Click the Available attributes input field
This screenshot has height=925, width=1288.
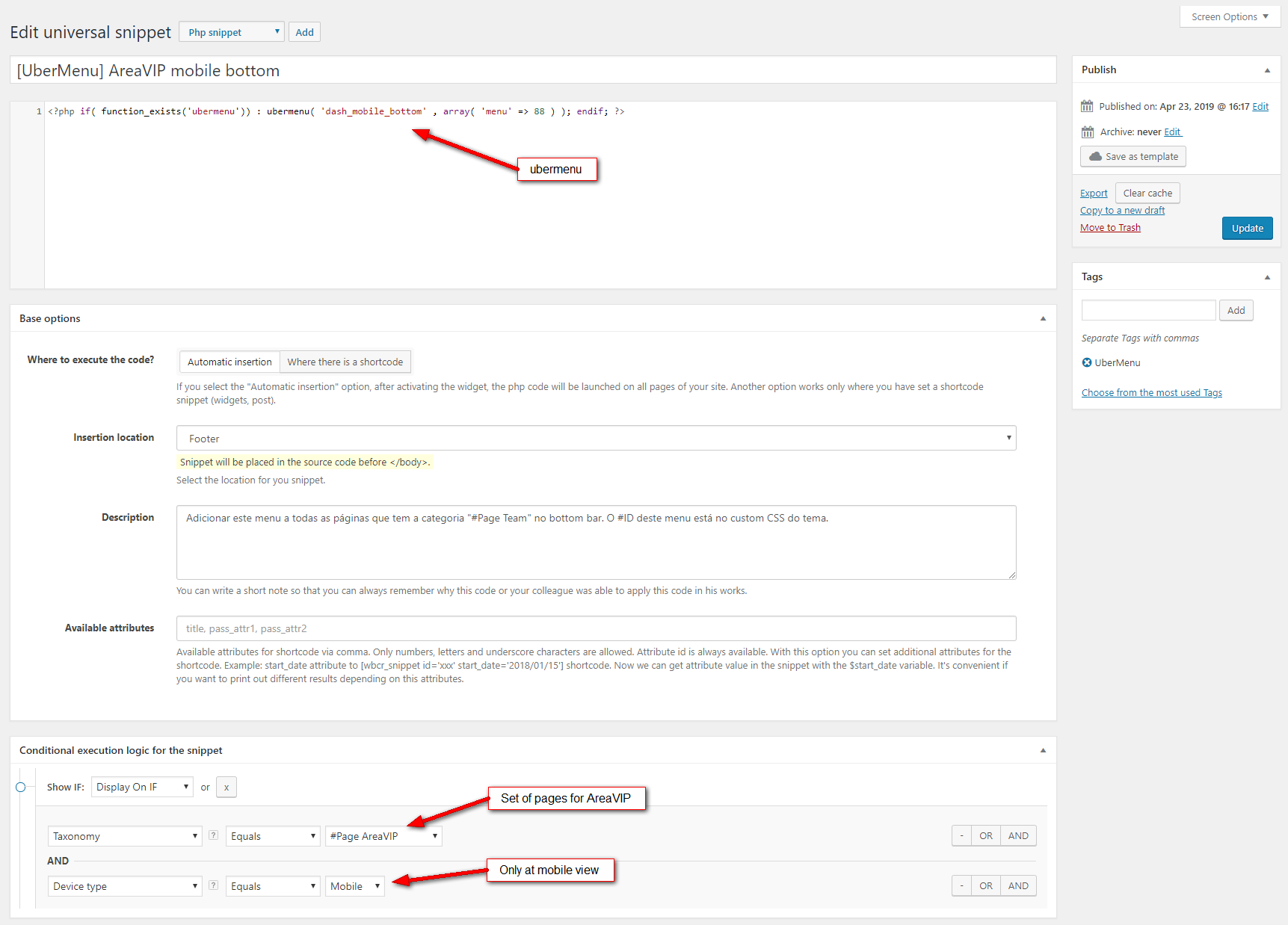pos(597,628)
